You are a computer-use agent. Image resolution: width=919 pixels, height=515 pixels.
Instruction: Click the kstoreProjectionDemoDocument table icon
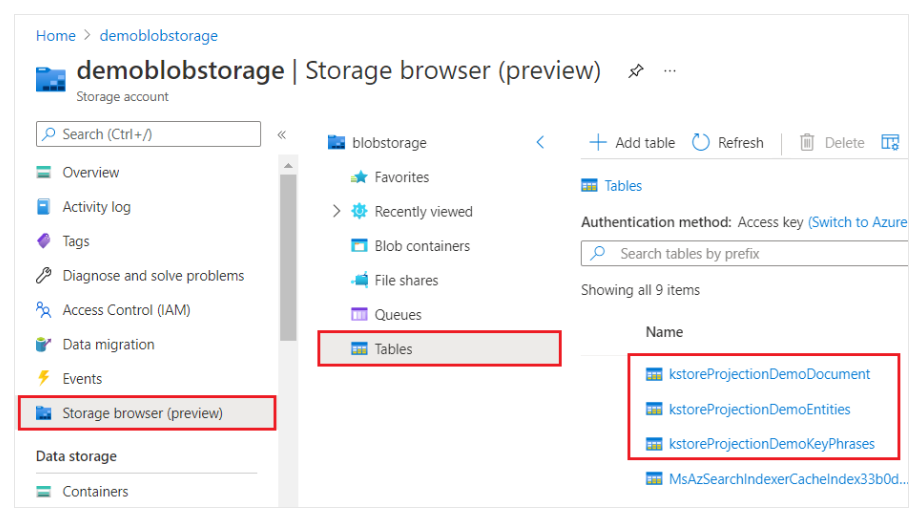(x=654, y=374)
